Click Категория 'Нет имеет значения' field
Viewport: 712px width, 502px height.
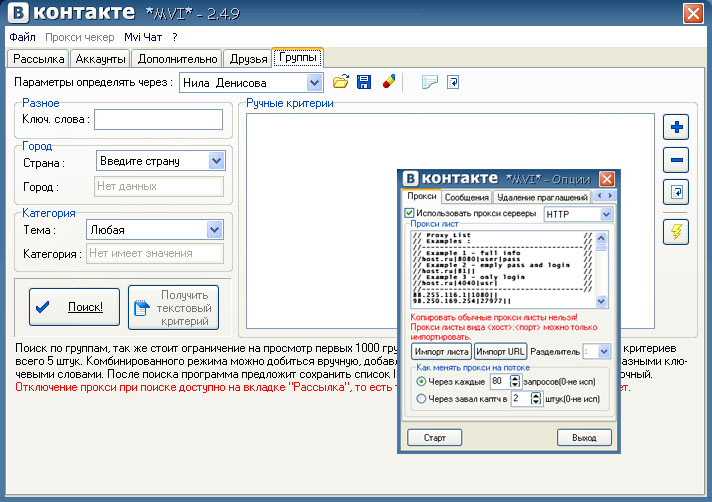click(154, 253)
